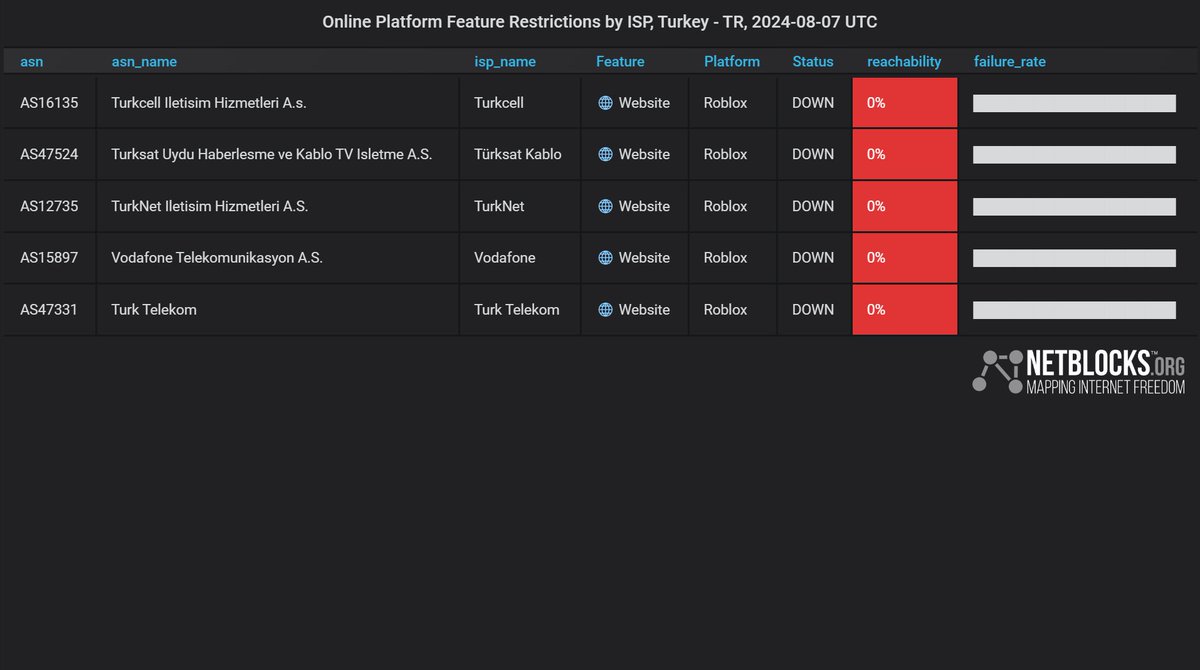This screenshot has width=1200, height=670.
Task: Click the globe icon in Türksat Kablo row
Action: (605, 154)
